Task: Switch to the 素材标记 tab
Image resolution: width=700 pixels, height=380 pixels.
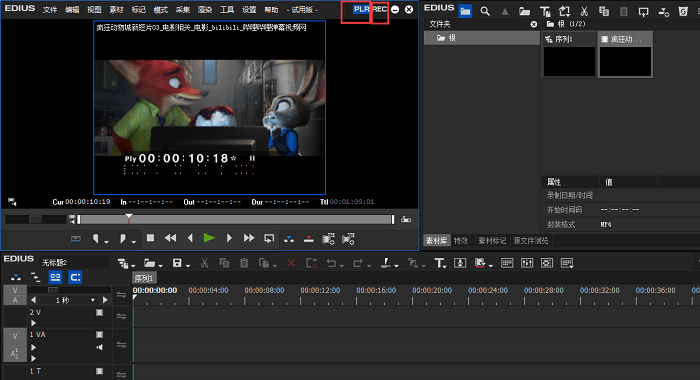Action: [492, 241]
